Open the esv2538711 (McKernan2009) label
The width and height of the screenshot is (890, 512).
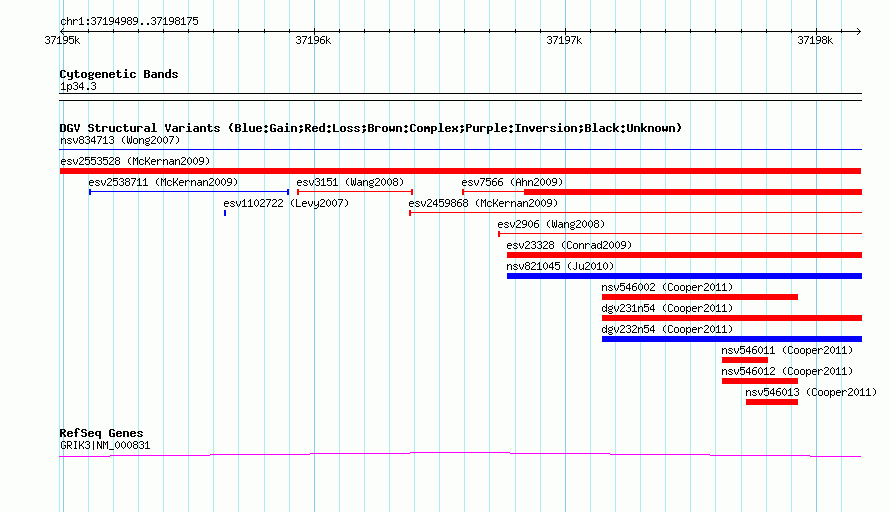click(x=163, y=182)
